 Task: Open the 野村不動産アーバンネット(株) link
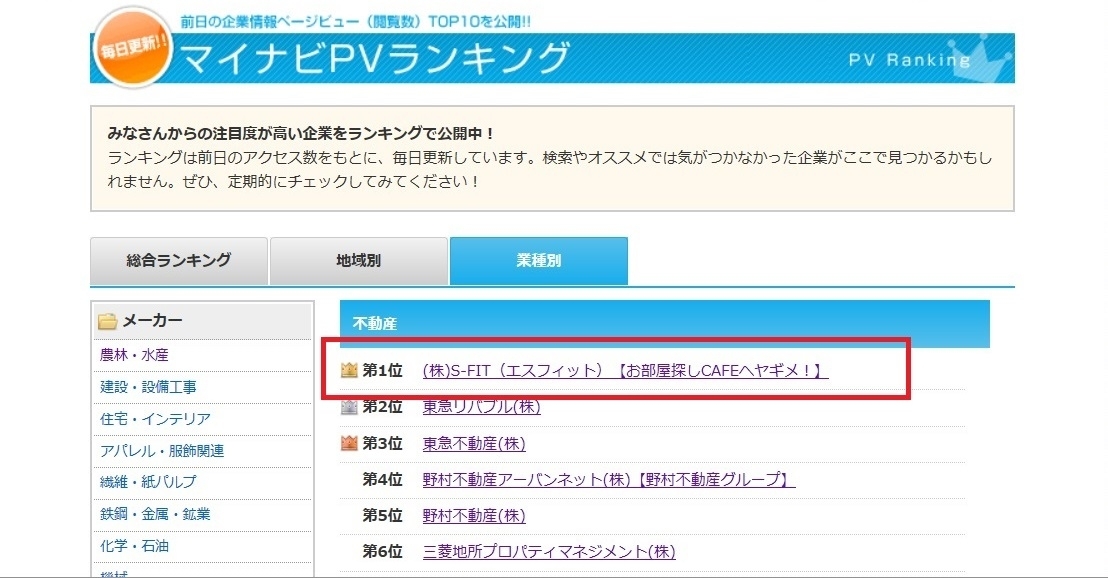click(609, 480)
